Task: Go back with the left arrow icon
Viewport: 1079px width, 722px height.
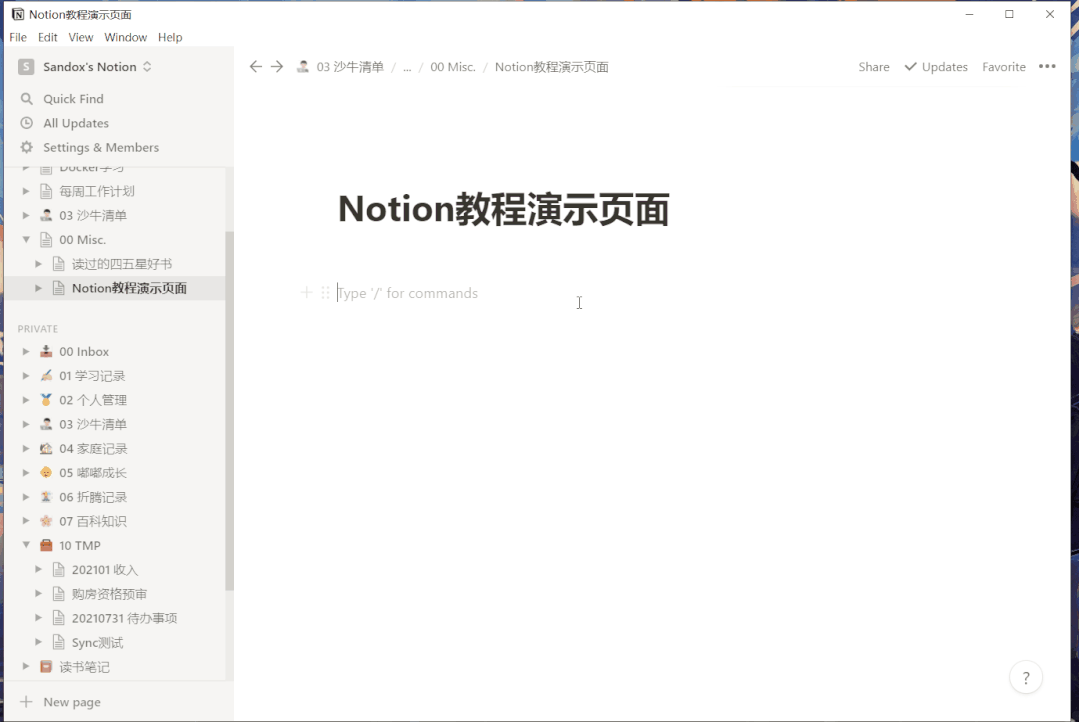Action: click(255, 67)
